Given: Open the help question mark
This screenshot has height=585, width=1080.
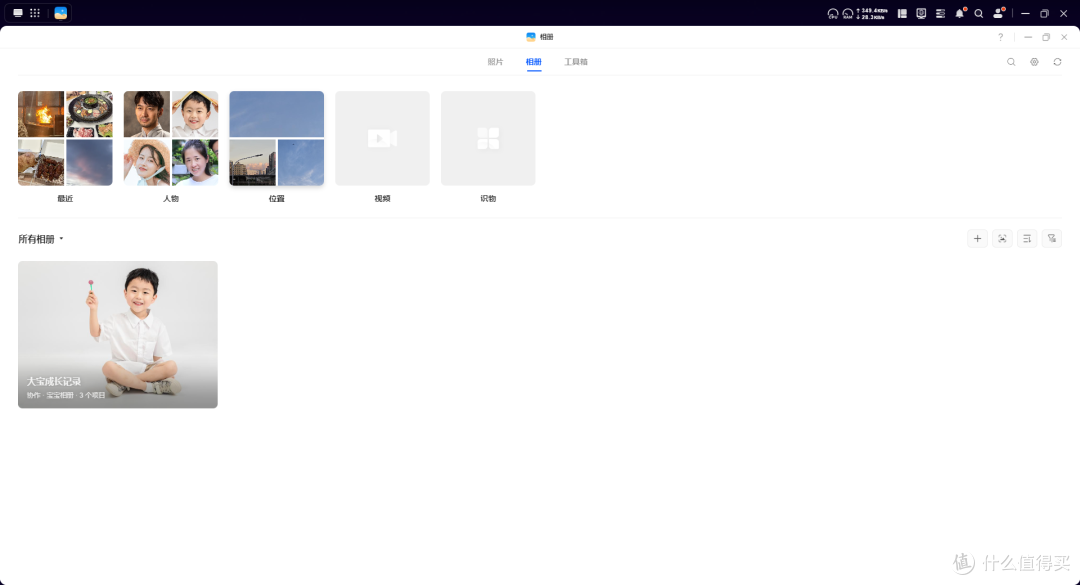Looking at the screenshot, I should [1001, 37].
